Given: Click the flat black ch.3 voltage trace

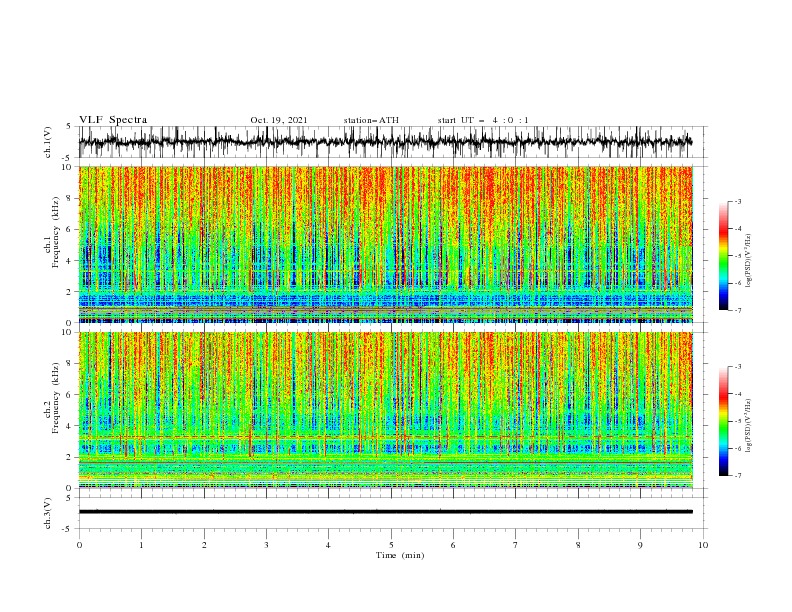Looking at the screenshot, I should point(386,512).
